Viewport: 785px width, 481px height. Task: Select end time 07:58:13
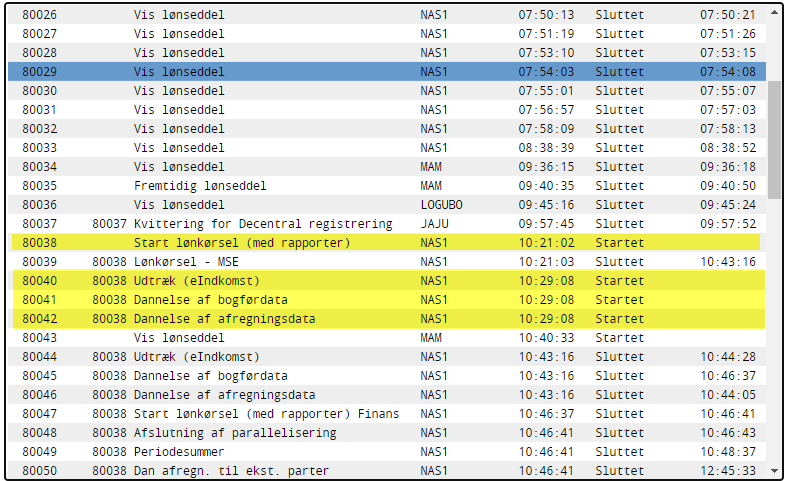pos(727,129)
